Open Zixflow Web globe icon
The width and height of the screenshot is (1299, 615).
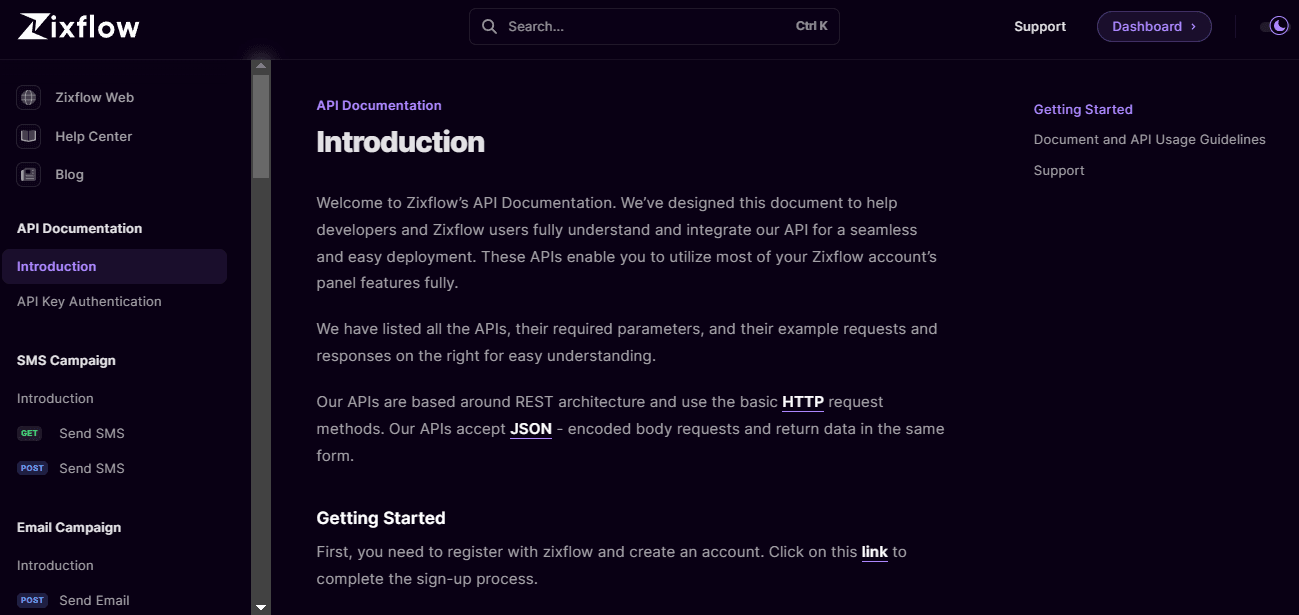click(29, 97)
